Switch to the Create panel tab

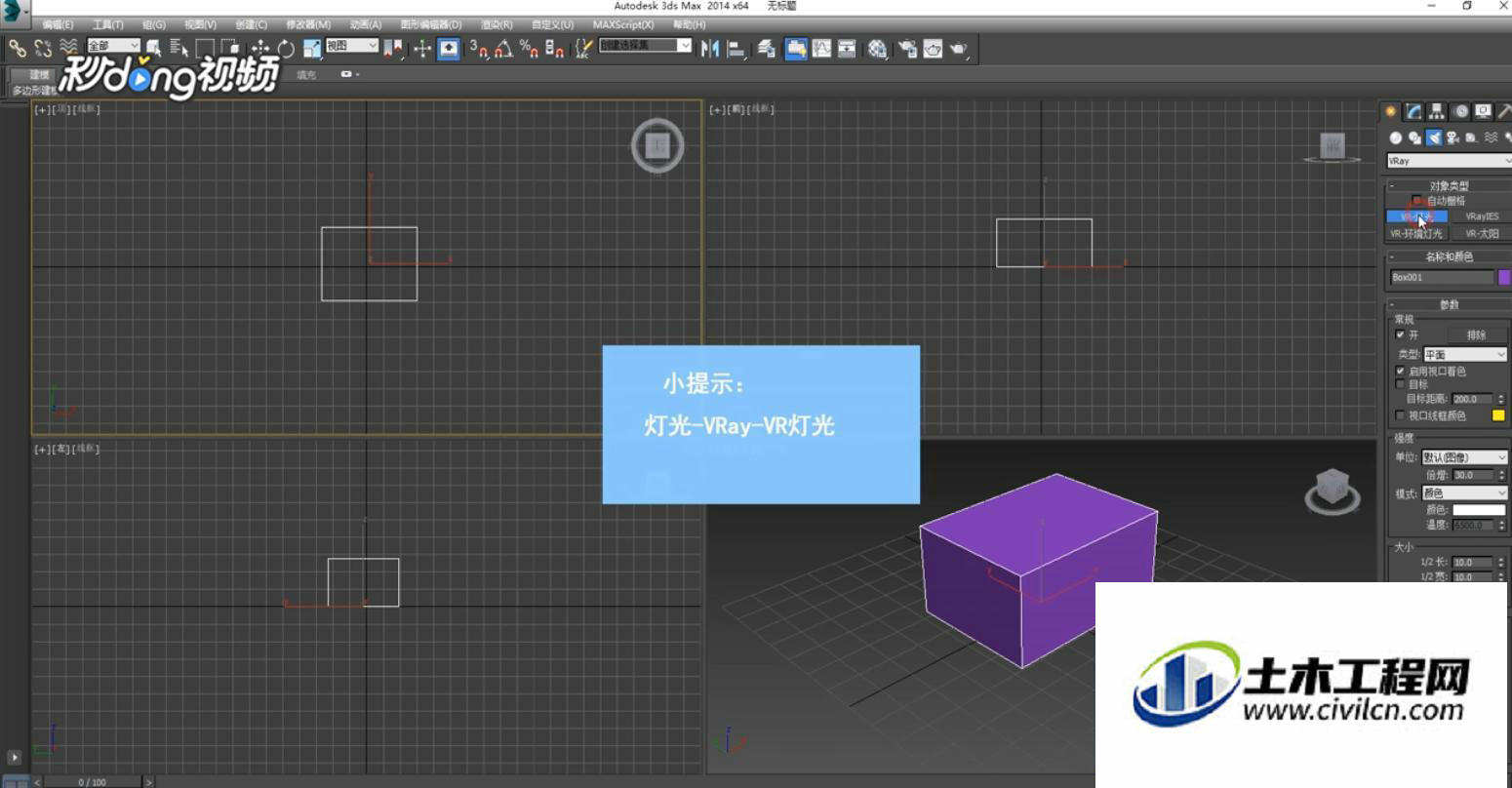[1391, 111]
